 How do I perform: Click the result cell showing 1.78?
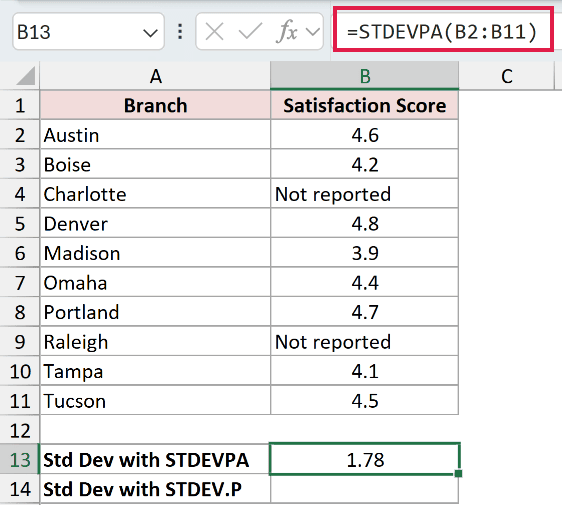[x=365, y=459]
